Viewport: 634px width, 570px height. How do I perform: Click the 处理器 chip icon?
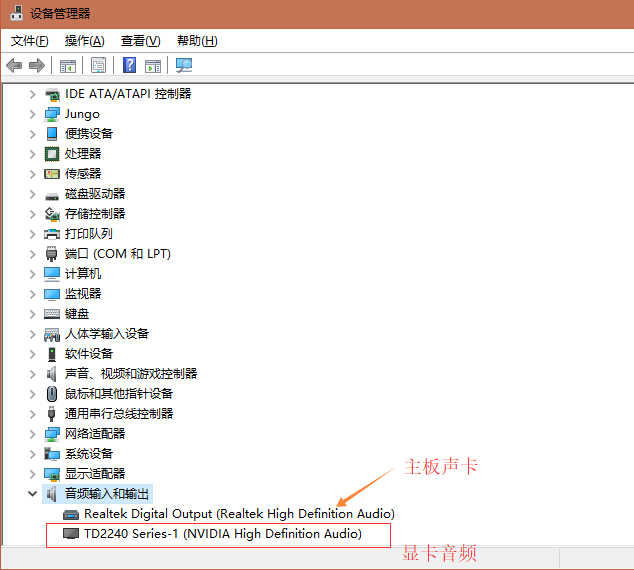(52, 154)
